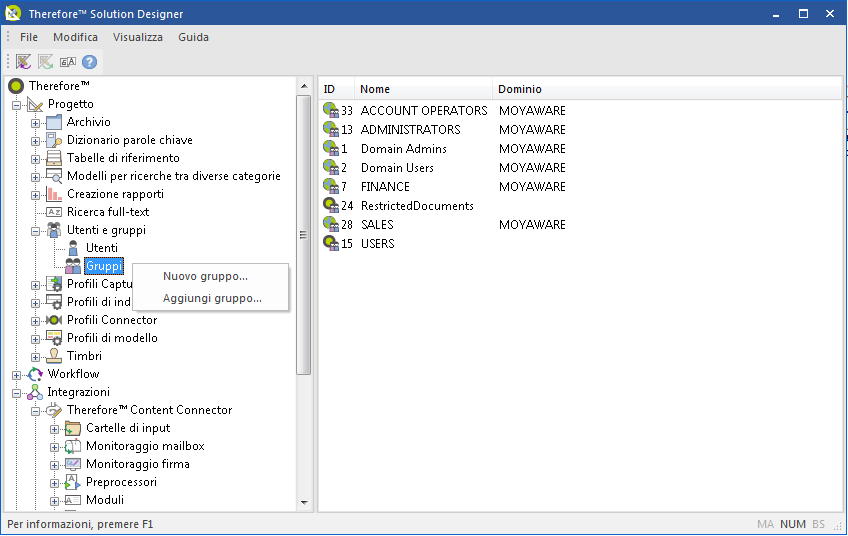Select the Profili Connector tree item
848x536 pixels.
[x=112, y=320]
